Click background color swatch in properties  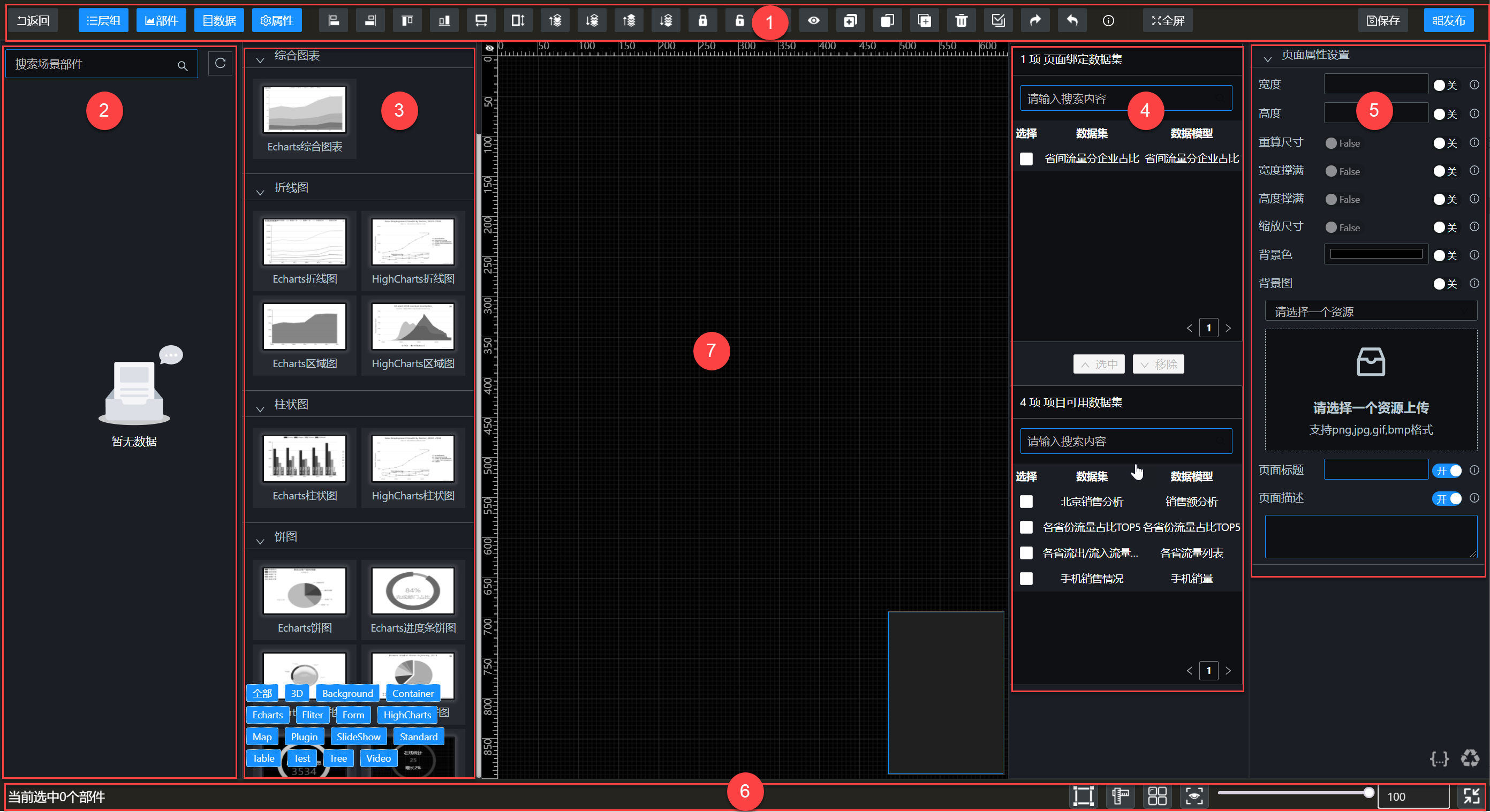coord(1376,254)
